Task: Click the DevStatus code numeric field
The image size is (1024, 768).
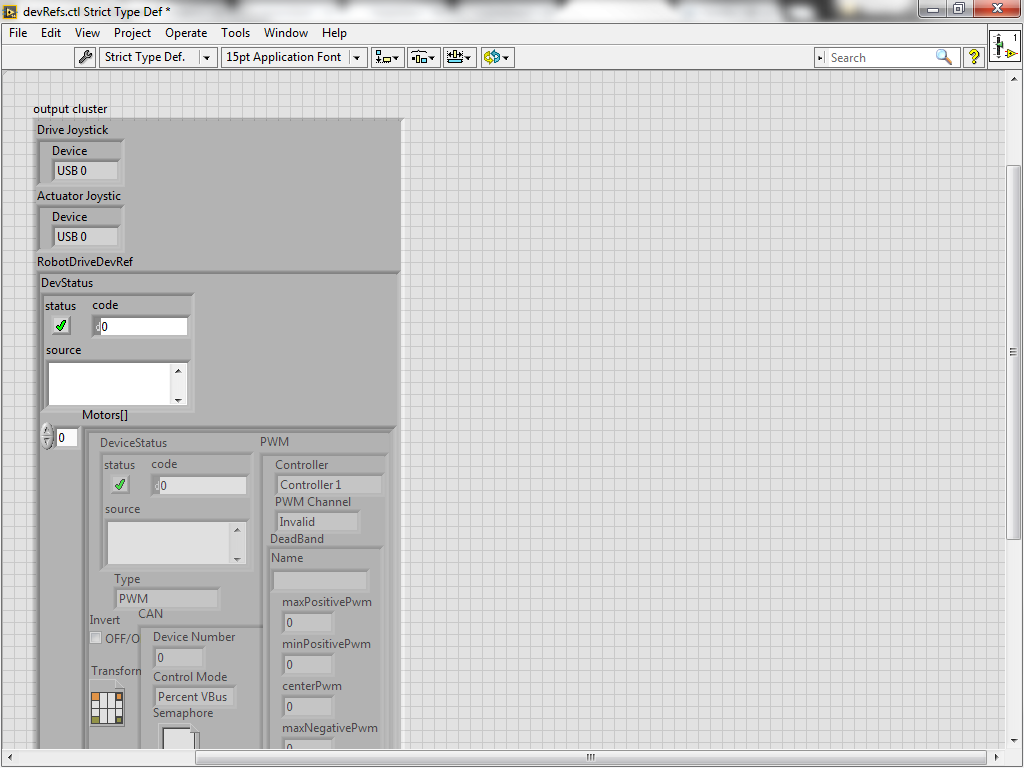Action: pyautogui.click(x=140, y=327)
